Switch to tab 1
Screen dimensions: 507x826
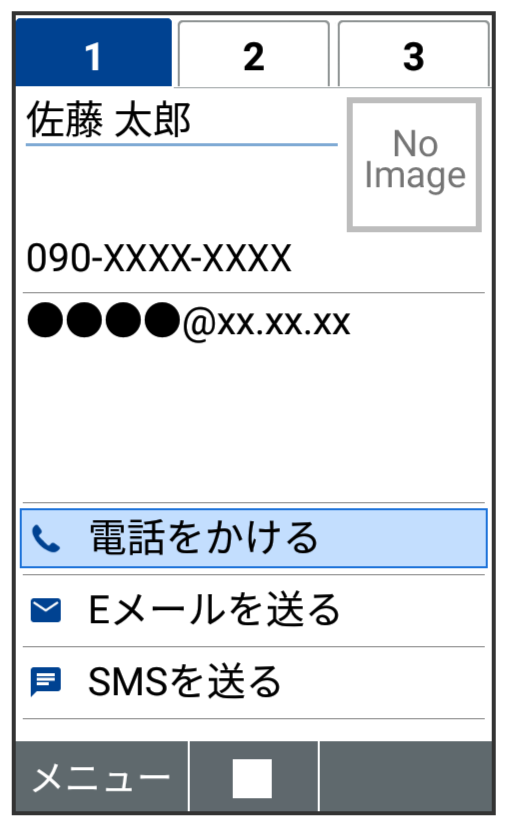(93, 53)
